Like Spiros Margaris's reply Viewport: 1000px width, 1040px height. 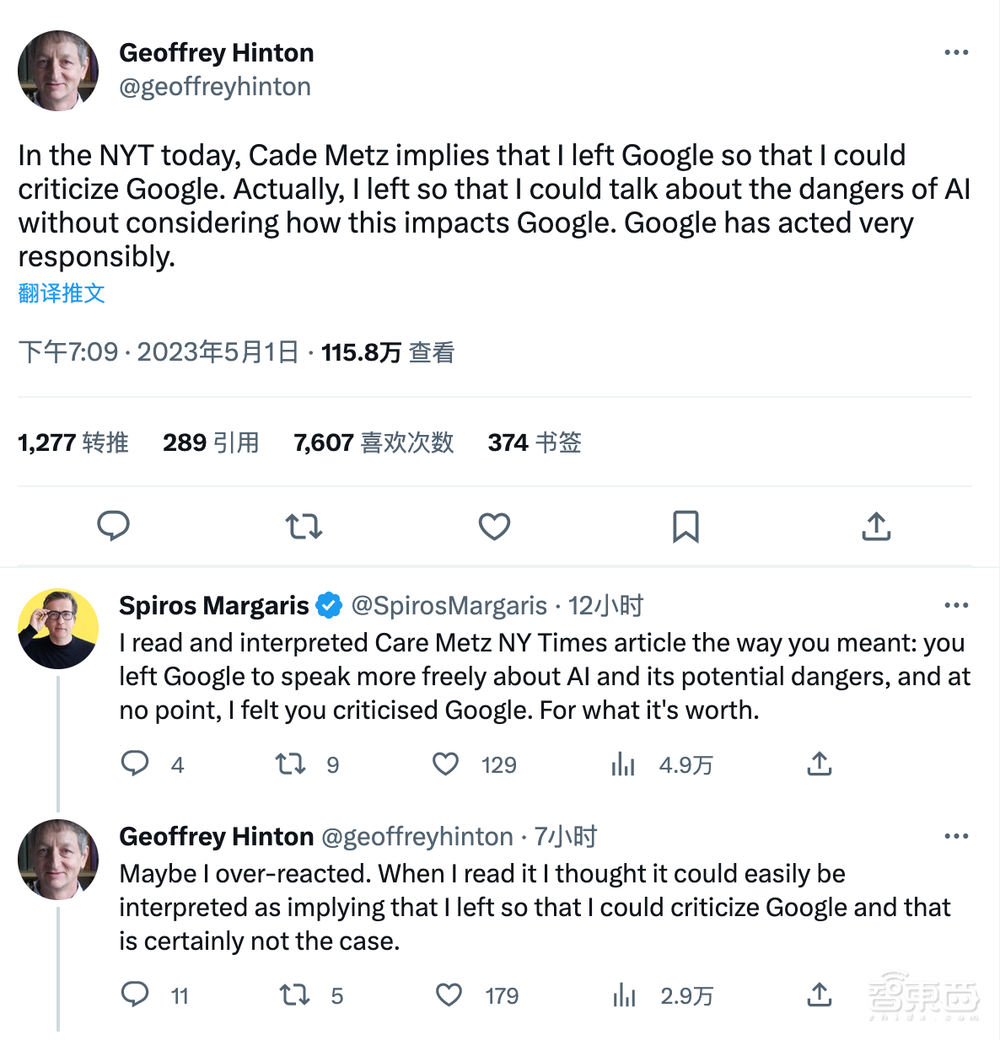pyautogui.click(x=446, y=765)
